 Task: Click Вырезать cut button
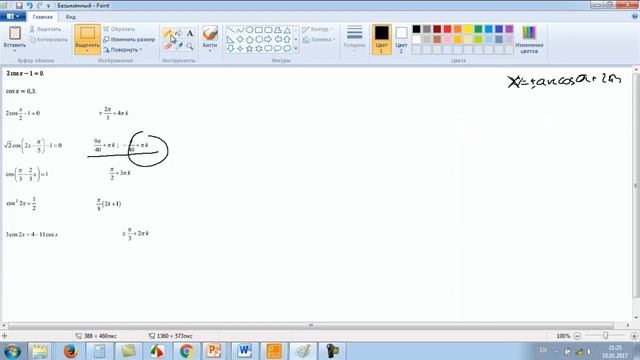point(45,29)
